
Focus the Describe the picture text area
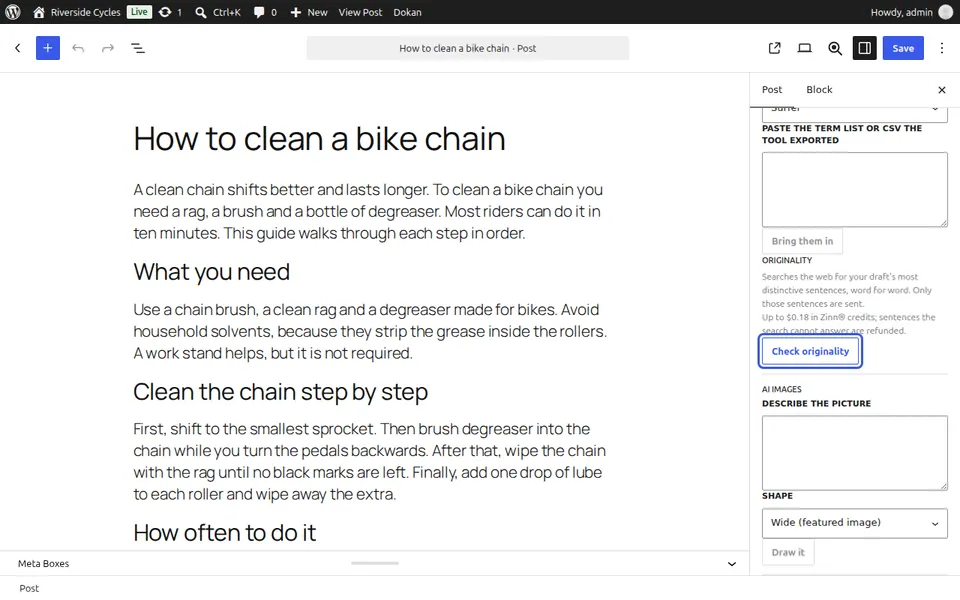point(855,453)
